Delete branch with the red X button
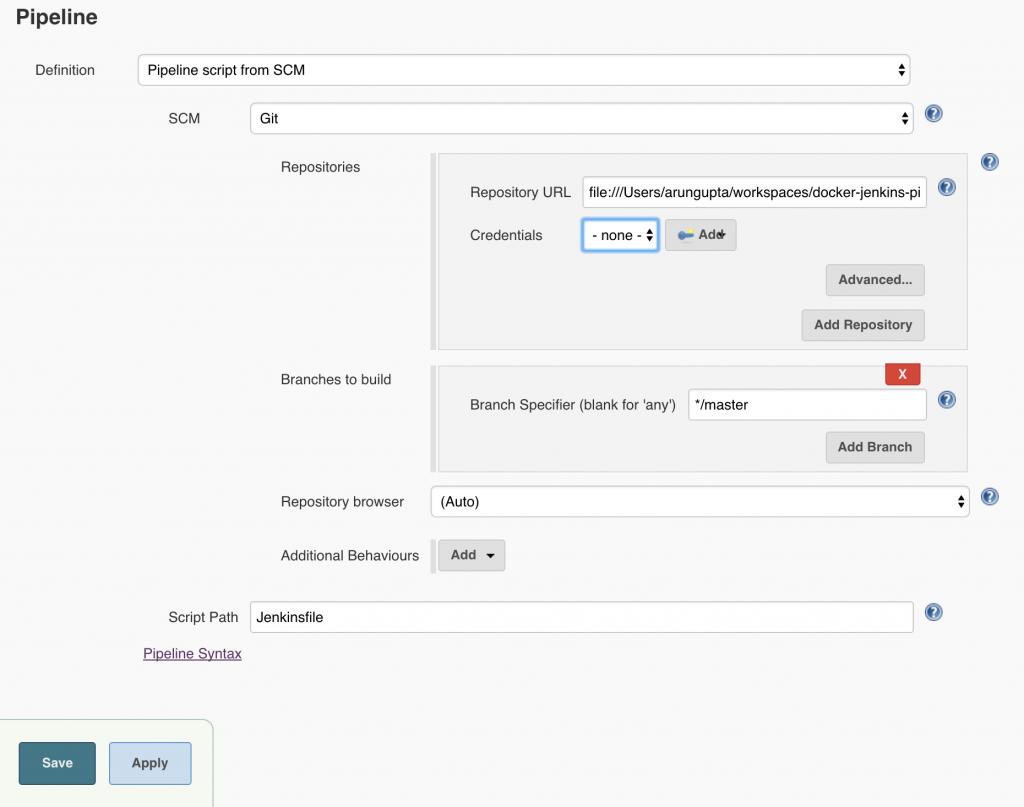 [x=902, y=374]
